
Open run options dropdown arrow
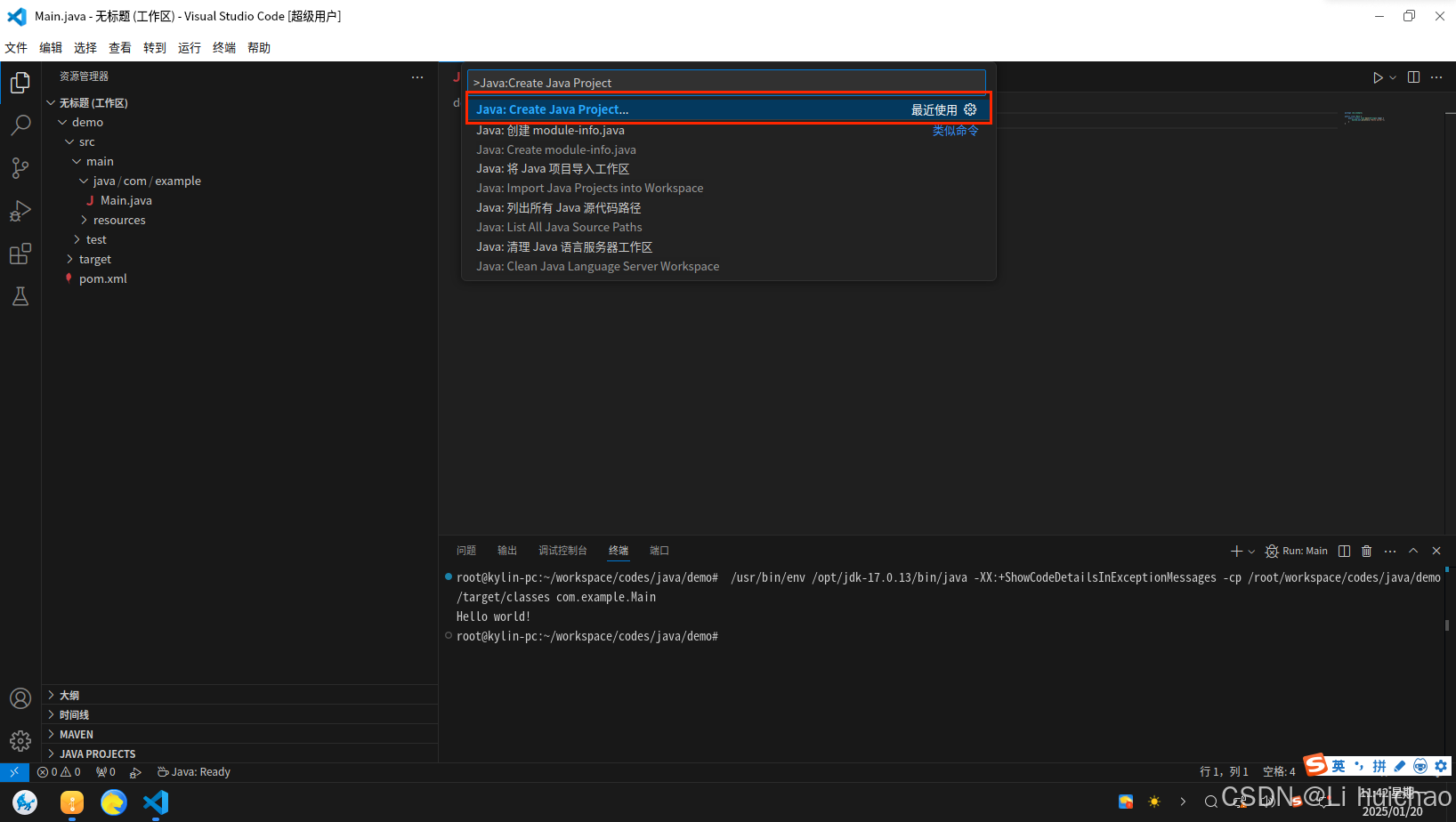[1393, 77]
